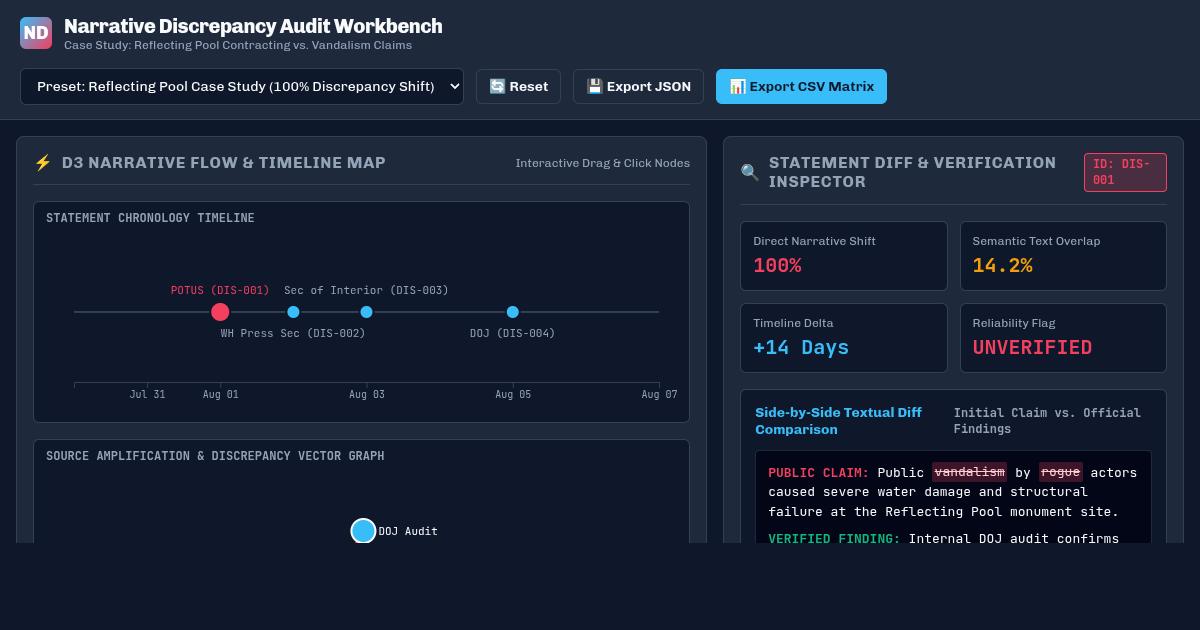Viewport: 1200px width, 630px height.
Task: Click the Jul 31 axis tick label
Action: pos(147,395)
